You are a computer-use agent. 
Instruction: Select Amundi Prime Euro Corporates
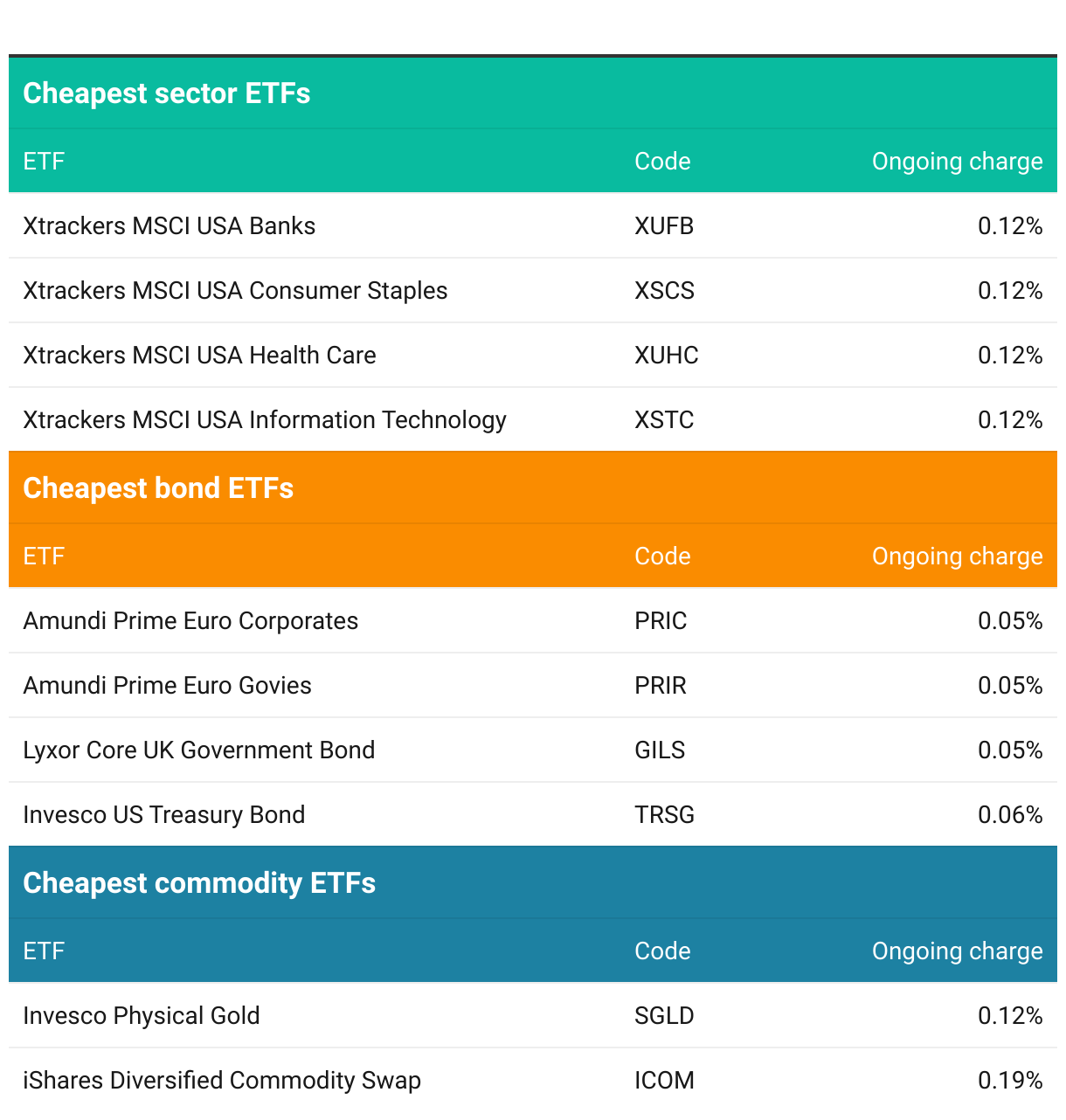(x=190, y=621)
